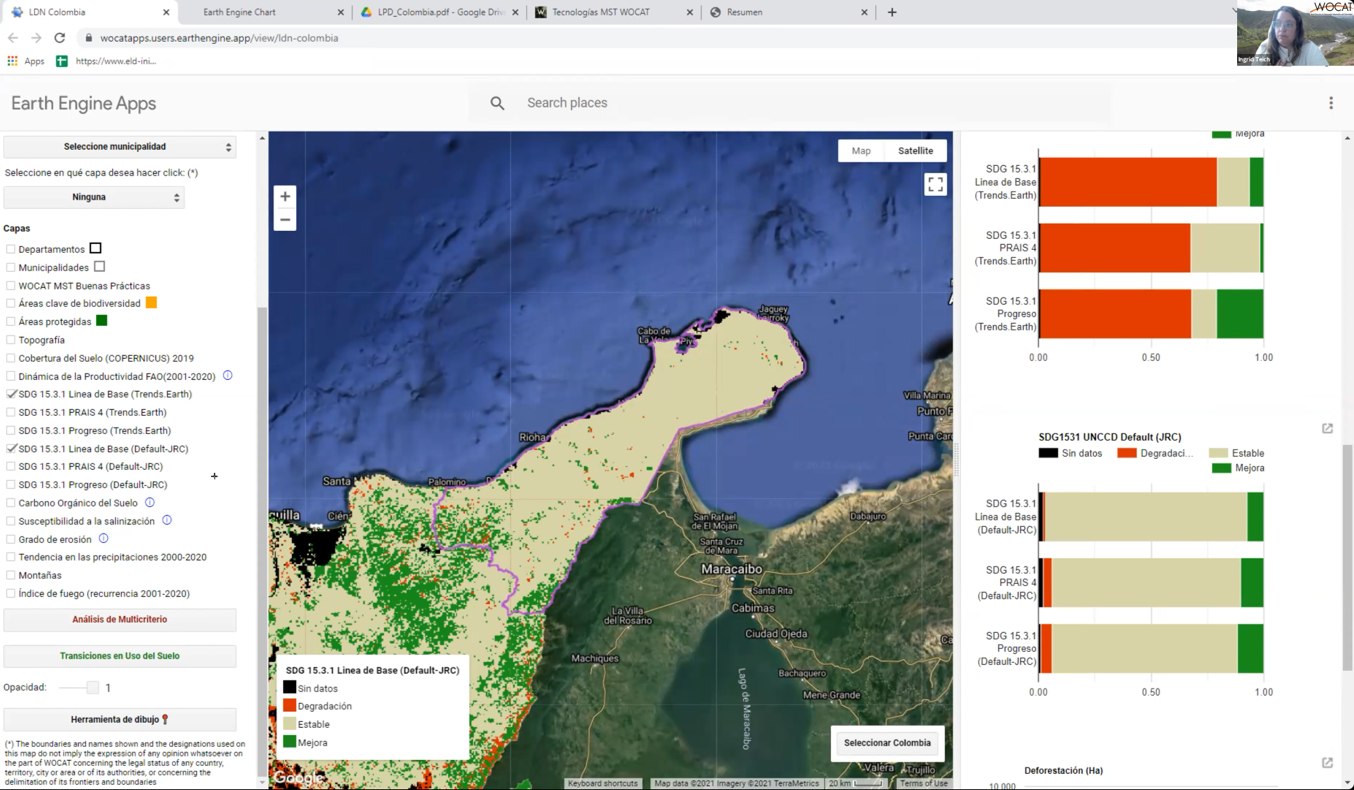Toggle fullscreen map view

935,184
